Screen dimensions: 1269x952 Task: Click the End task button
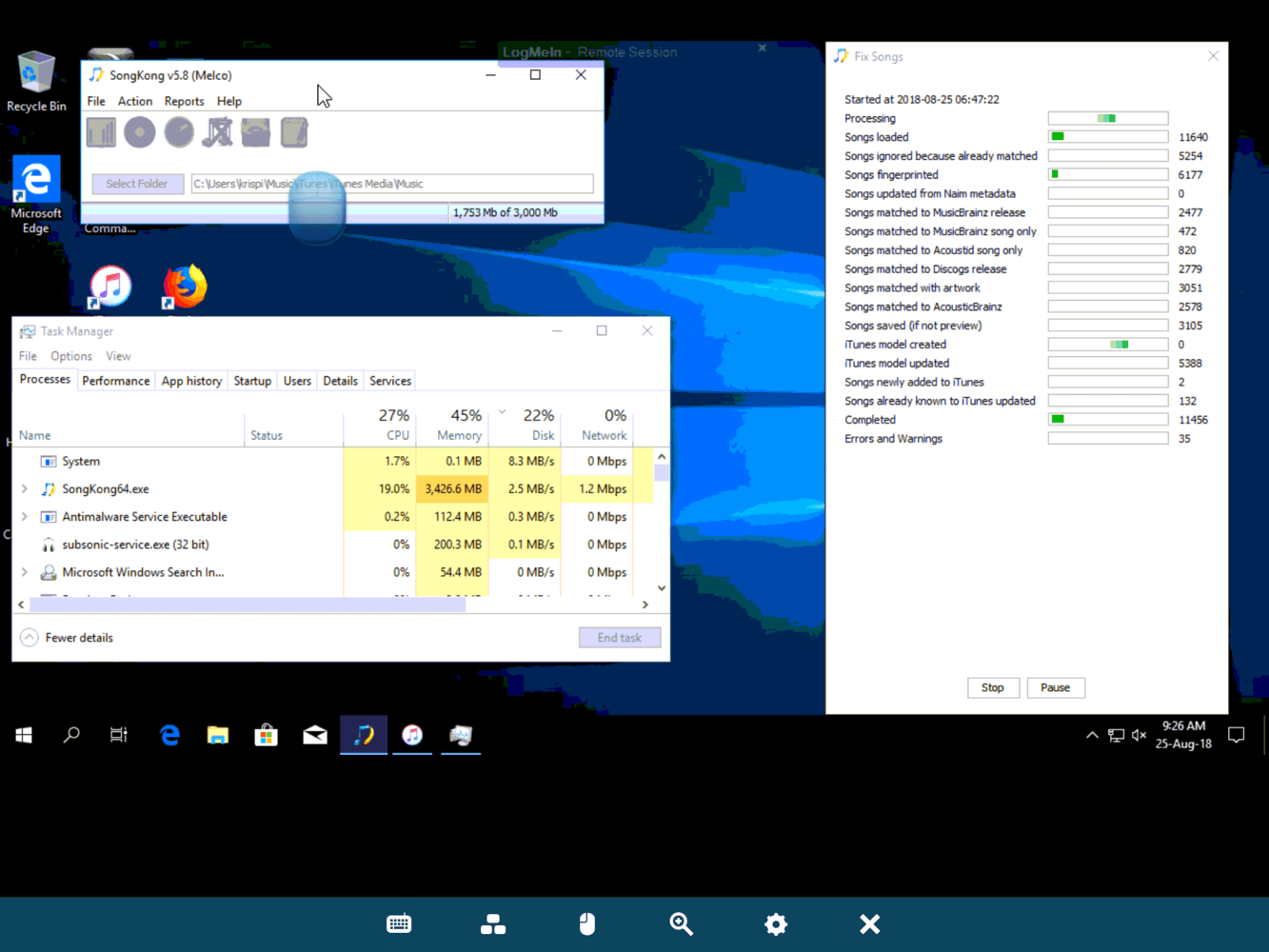pos(620,638)
